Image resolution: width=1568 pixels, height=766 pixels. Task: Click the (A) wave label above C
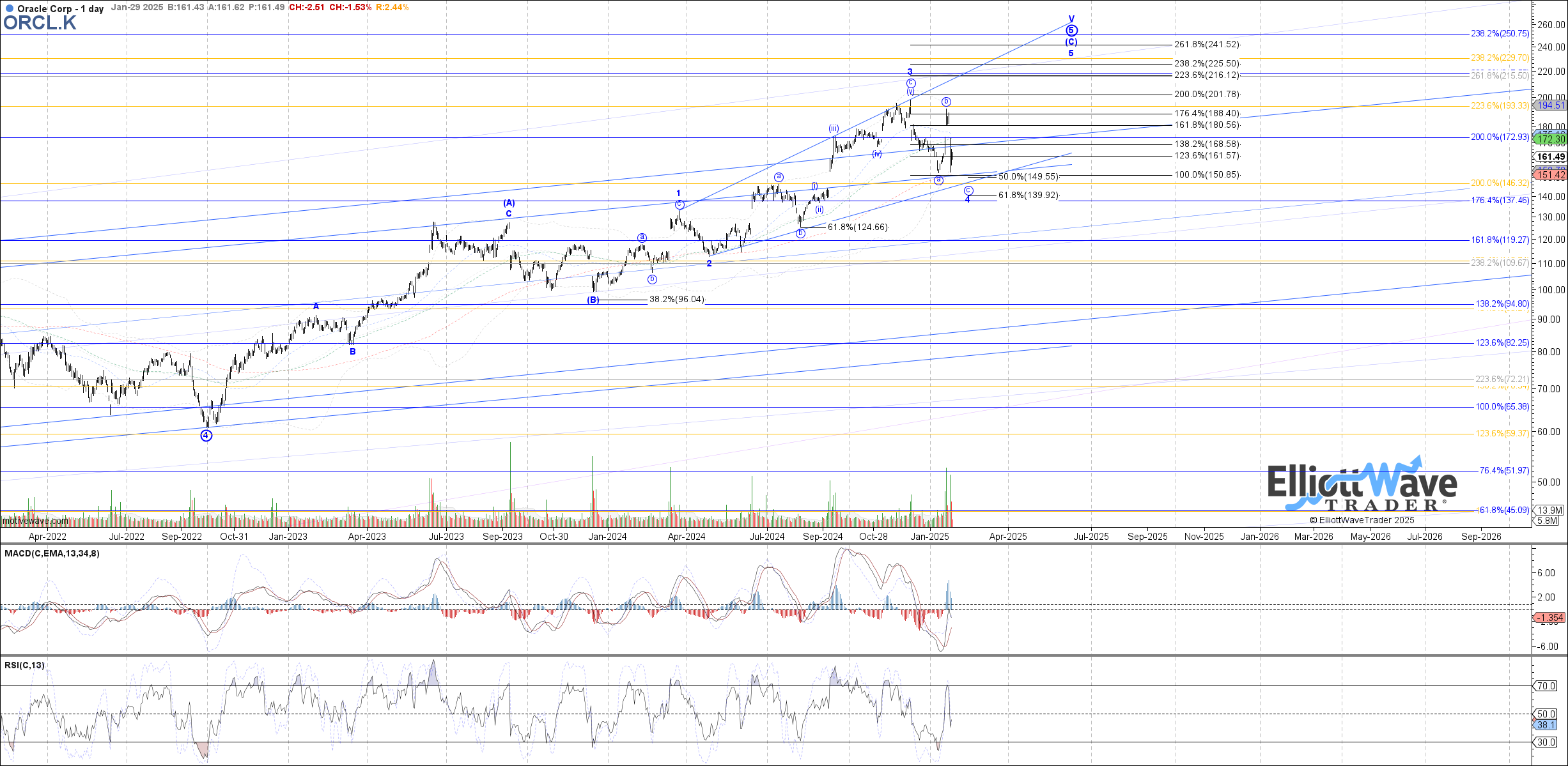point(509,203)
